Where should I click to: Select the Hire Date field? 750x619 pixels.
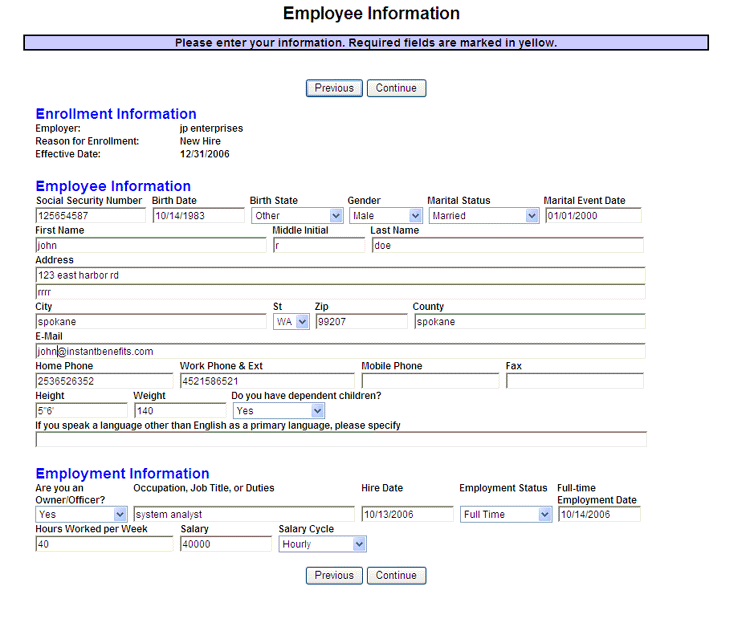point(407,514)
